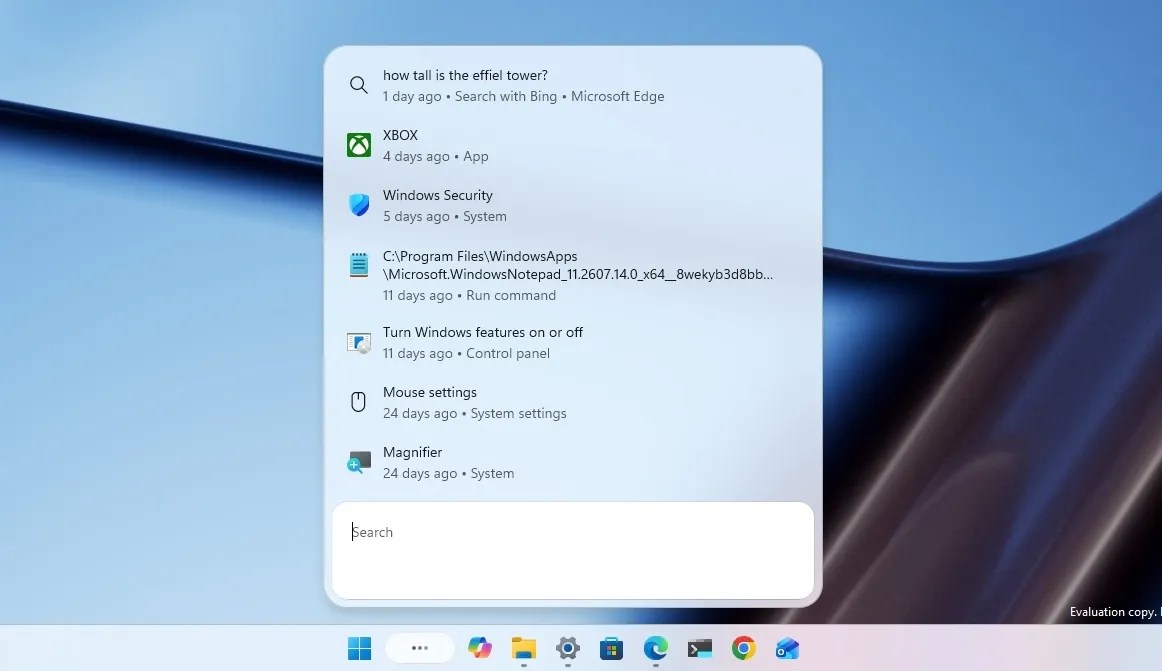This screenshot has height=671, width=1162.
Task: Click '5 days ago • System' subtitle
Action: point(445,216)
